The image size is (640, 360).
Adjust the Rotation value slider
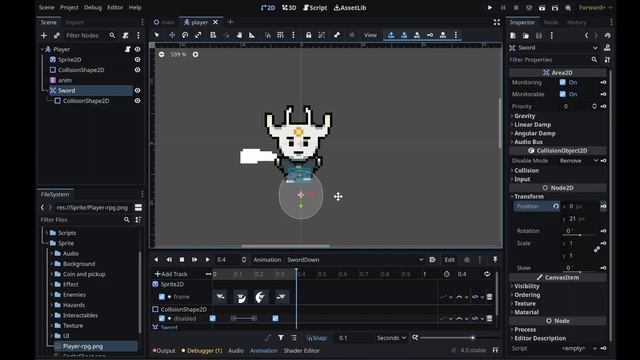tap(580, 235)
